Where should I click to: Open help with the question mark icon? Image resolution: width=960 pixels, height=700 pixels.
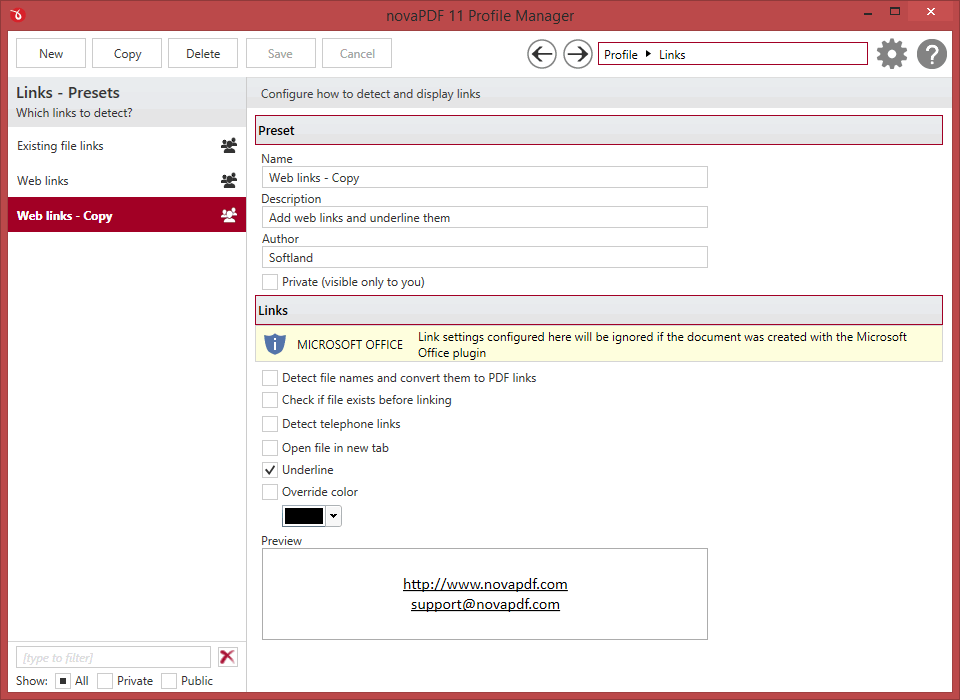coord(932,54)
